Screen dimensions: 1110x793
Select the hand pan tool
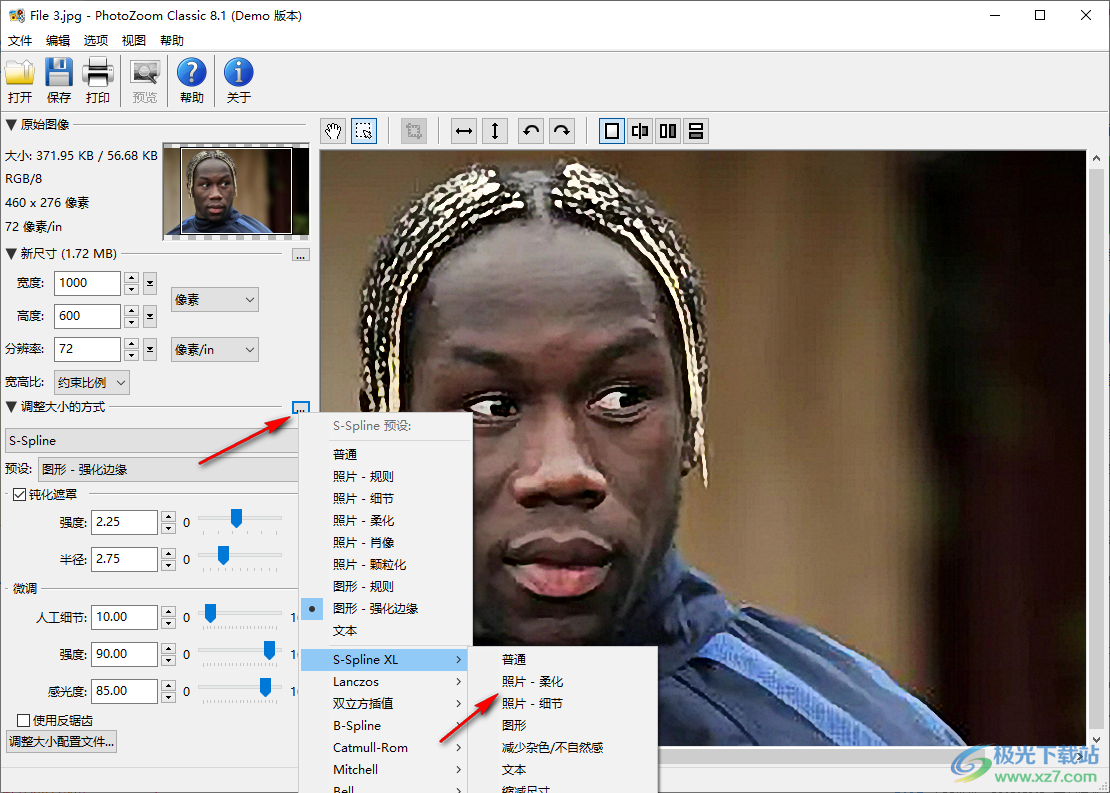pyautogui.click(x=333, y=131)
